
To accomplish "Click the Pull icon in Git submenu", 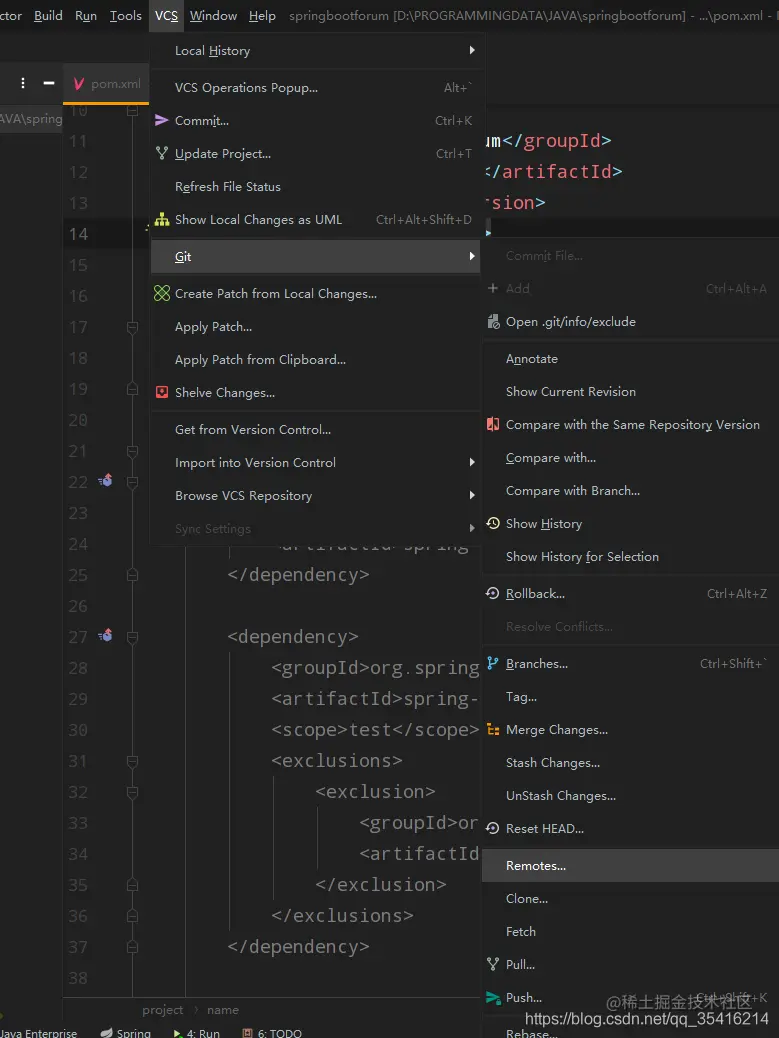I will pos(493,965).
